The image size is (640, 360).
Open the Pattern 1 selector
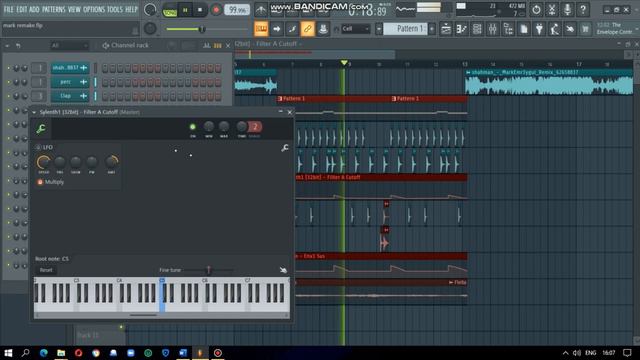point(405,29)
